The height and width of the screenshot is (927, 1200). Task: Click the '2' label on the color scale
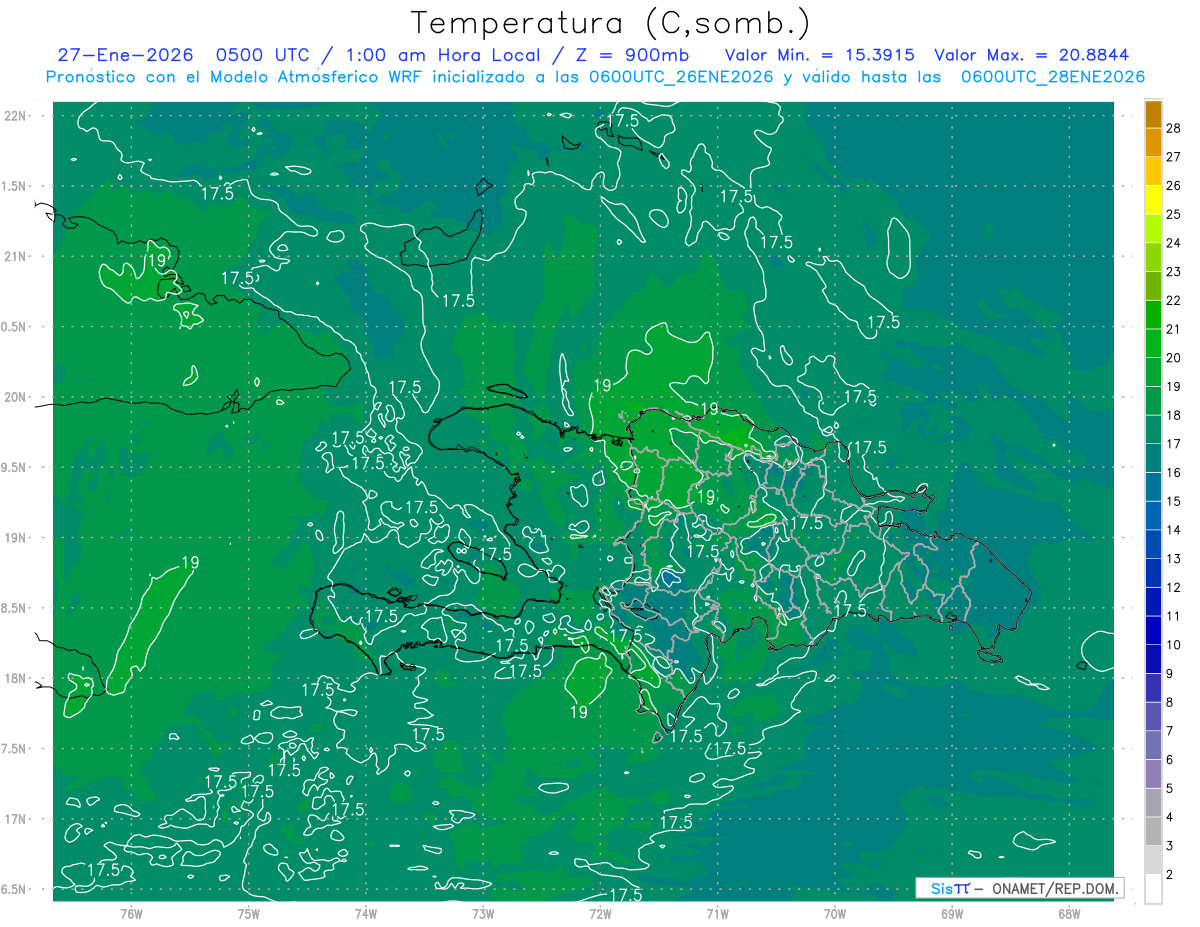[x=1170, y=875]
